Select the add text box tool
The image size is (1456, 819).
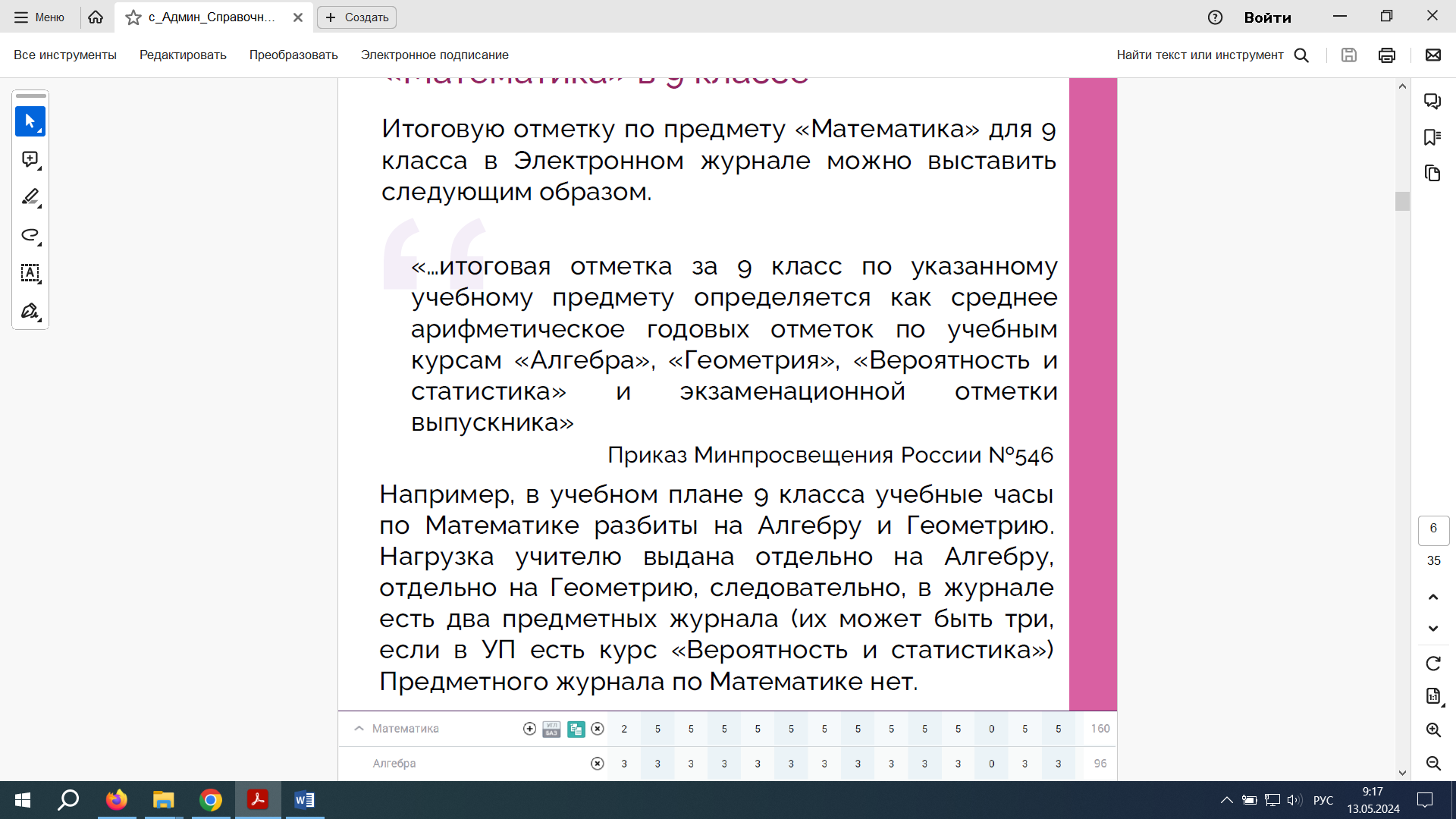[x=30, y=273]
